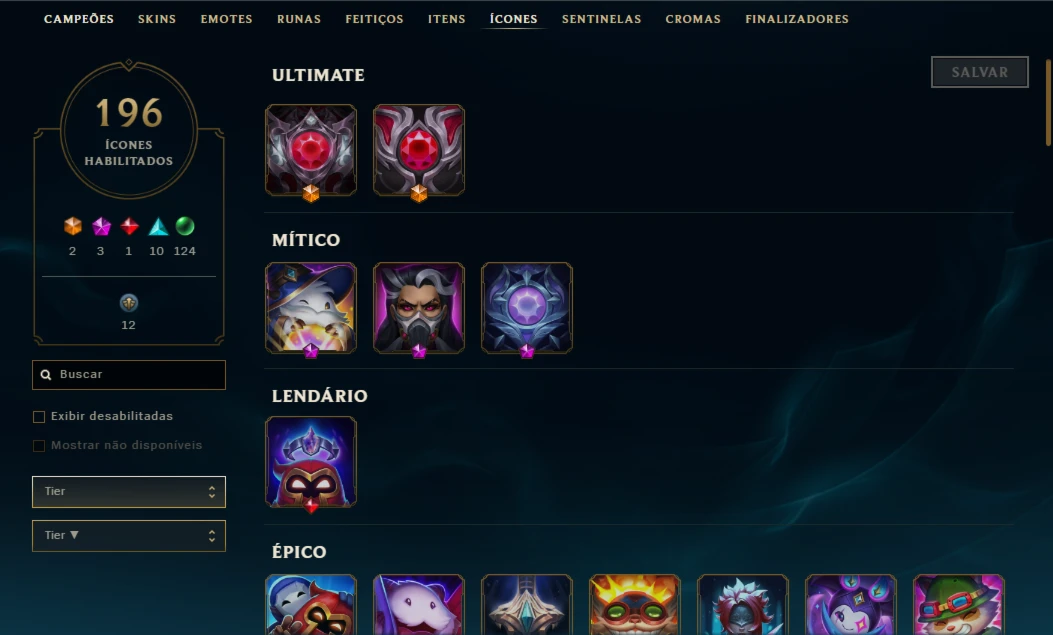Click the orange Ultimate gem filter icon
Viewport: 1053px width, 635px height.
73,226
